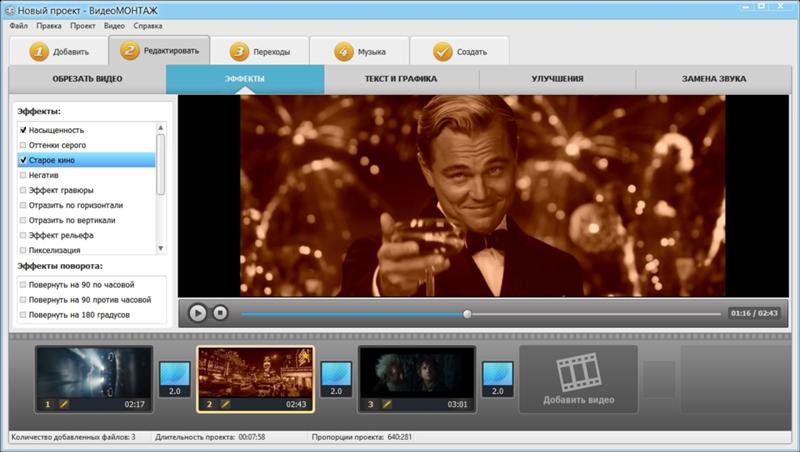Click Количество добавленных файлов status text
800x452 pixels.
point(73,437)
